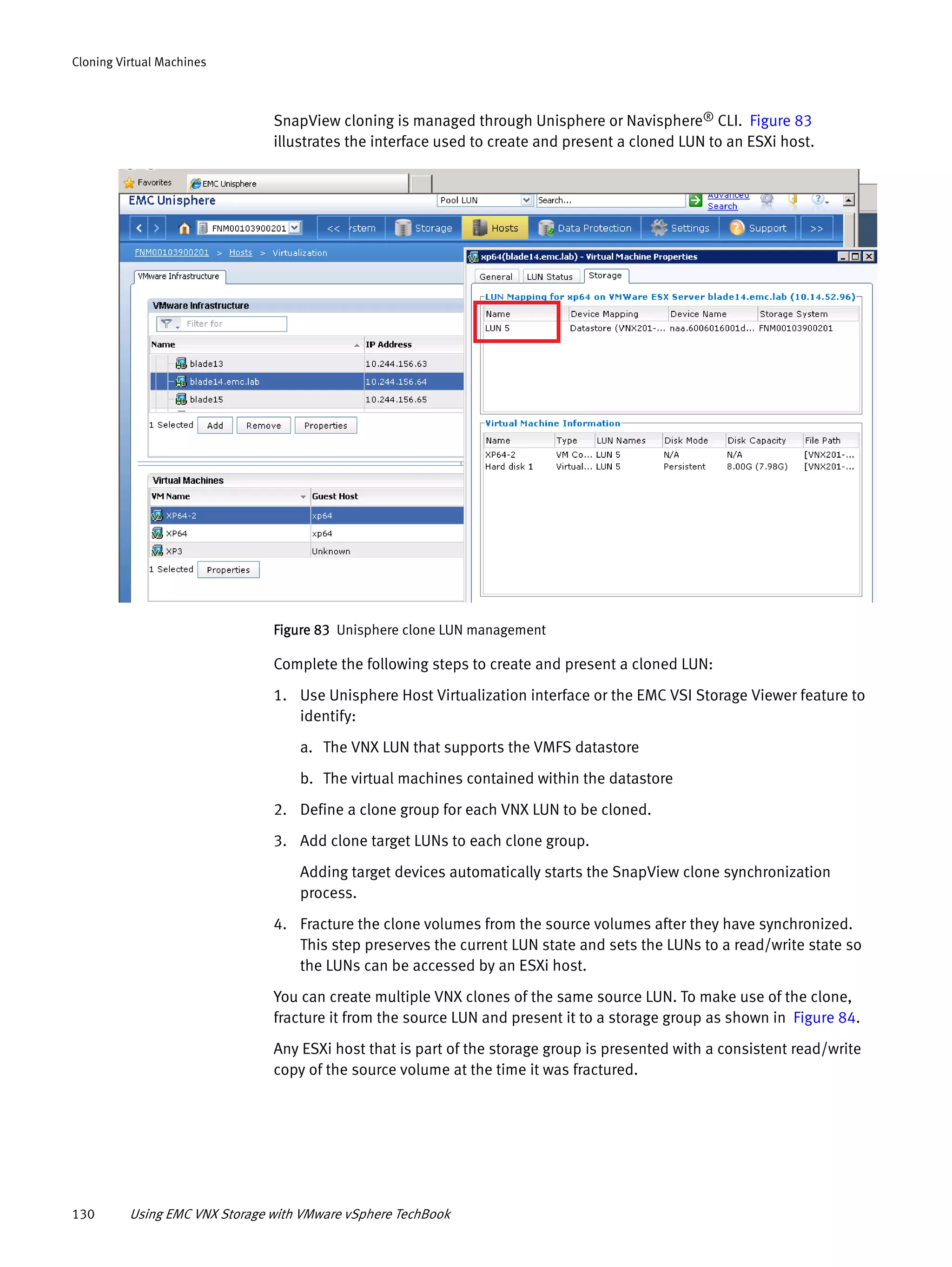Click the blade15 host icon
952x1267 pixels.
[181, 399]
